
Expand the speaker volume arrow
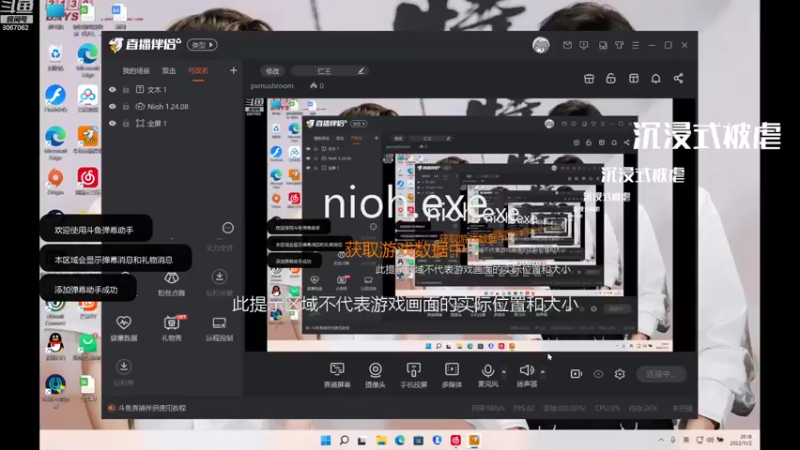tap(542, 372)
